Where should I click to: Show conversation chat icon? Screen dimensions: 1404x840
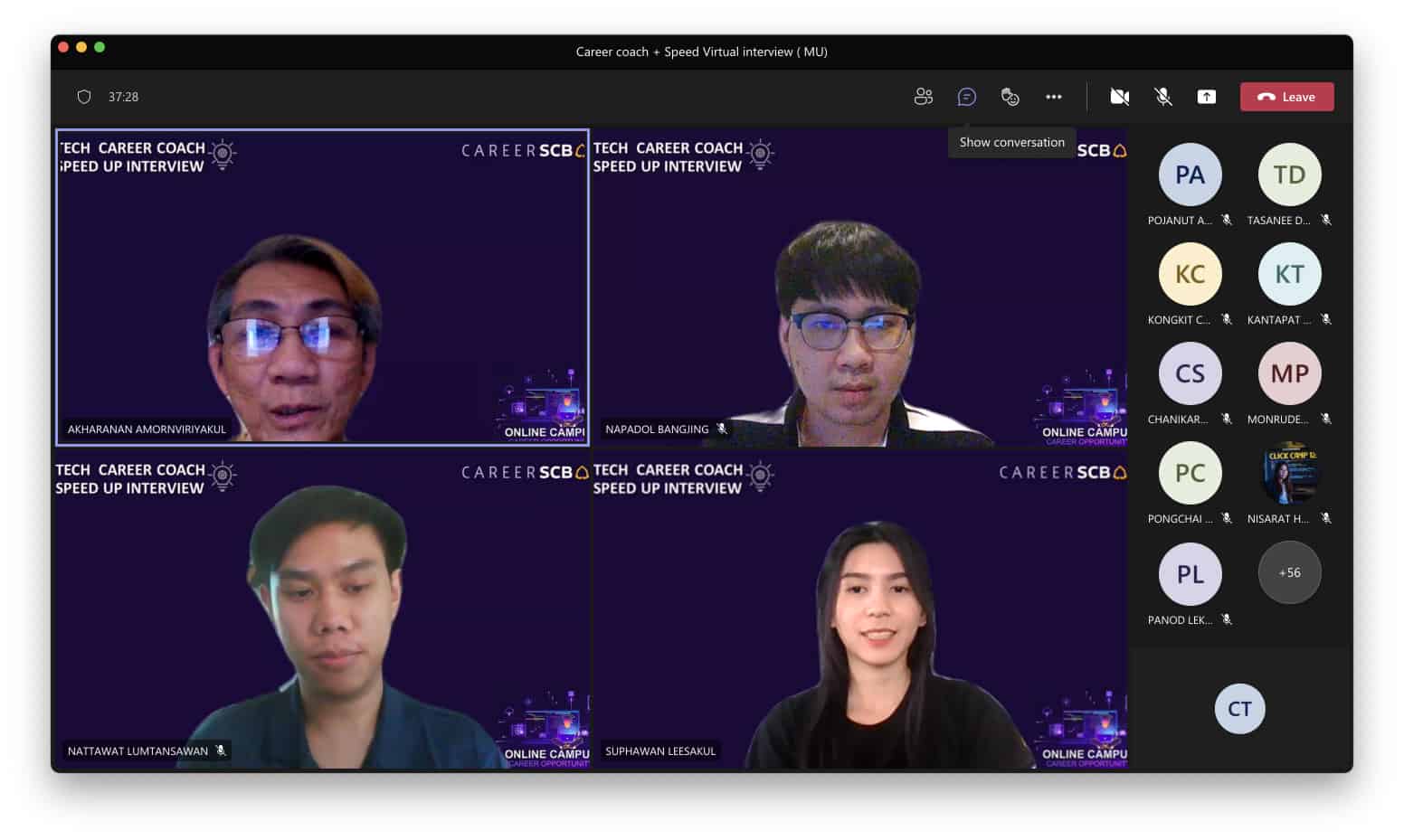pos(966,97)
